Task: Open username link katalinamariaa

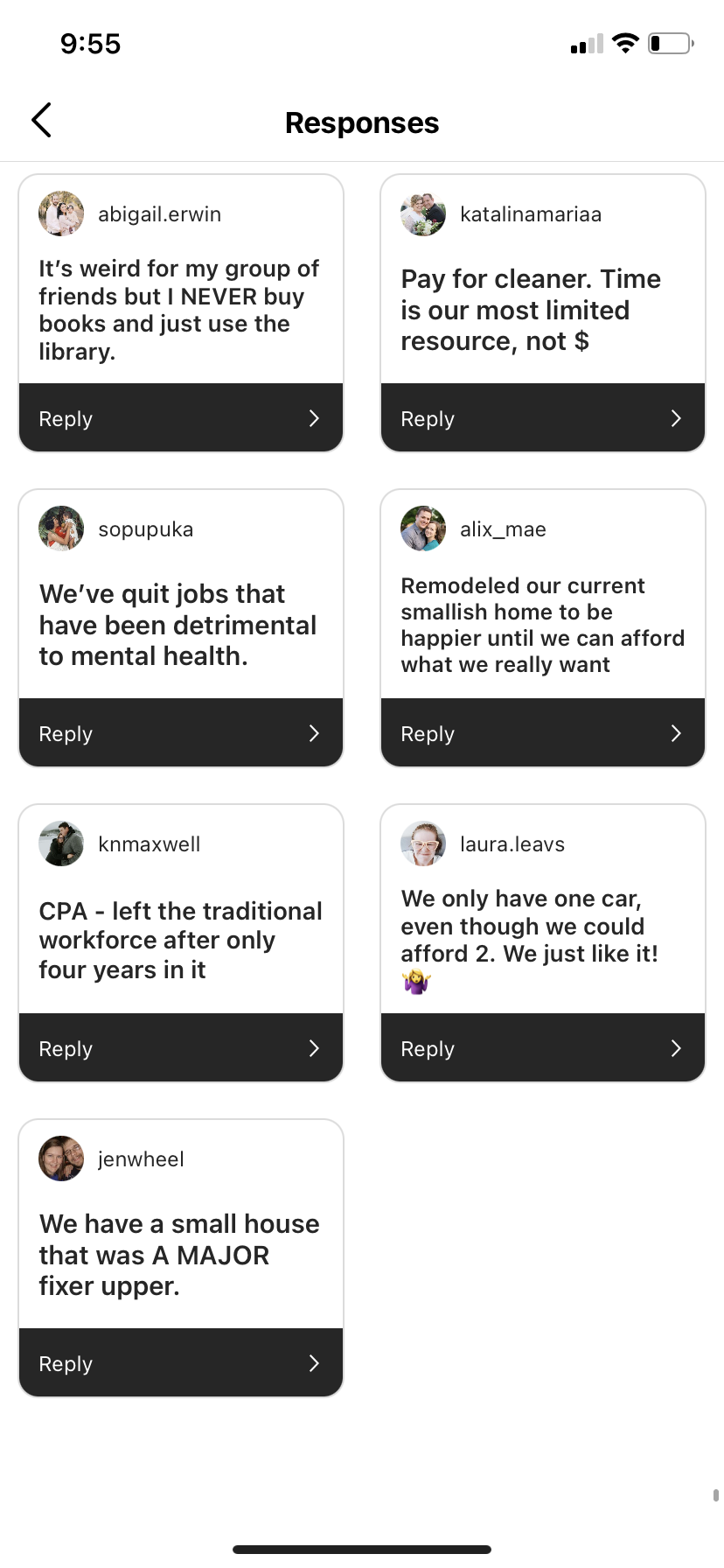Action: 531,214
